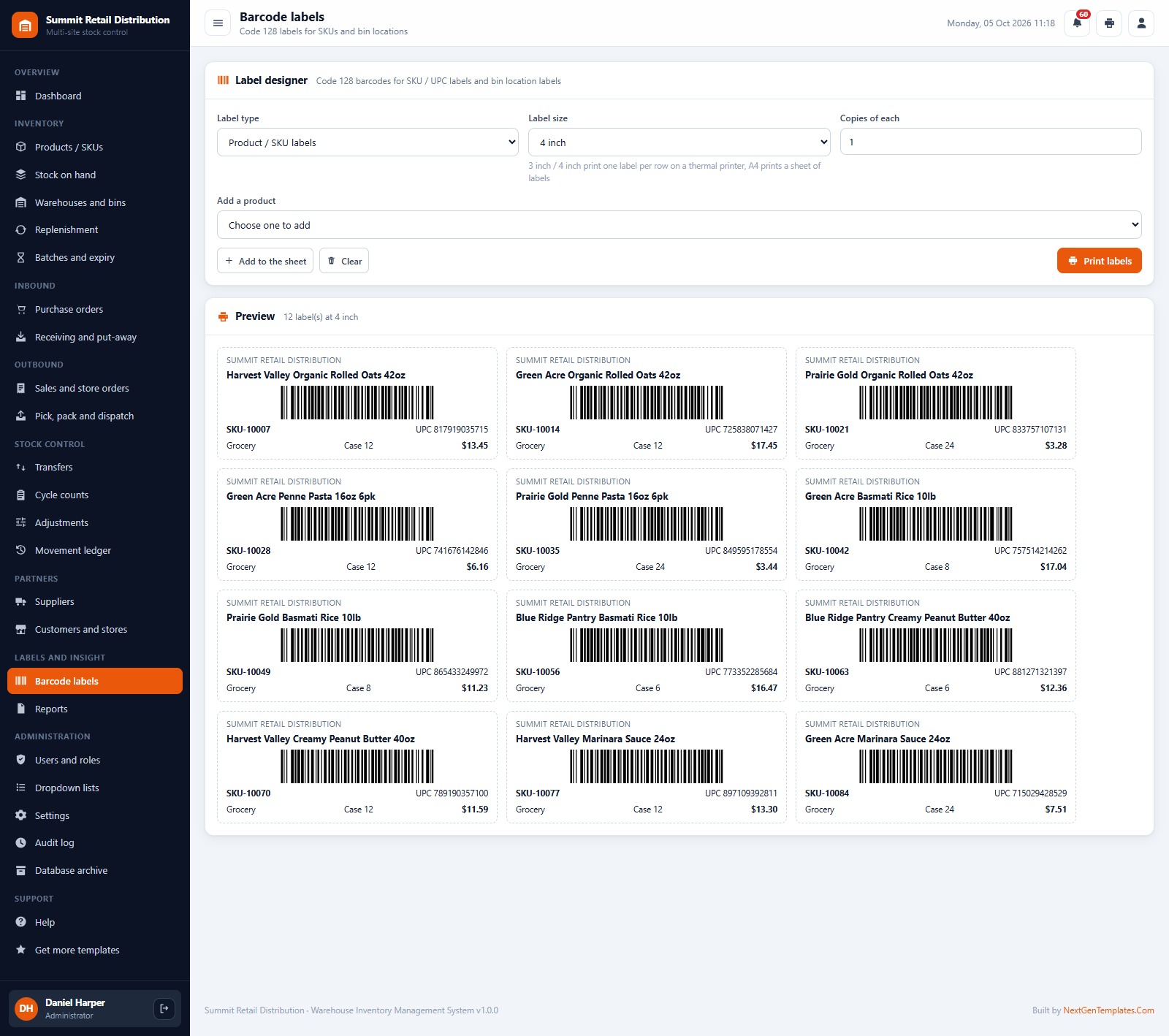Click the Purchase orders cart icon
The height and width of the screenshot is (1036, 1169).
[21, 309]
